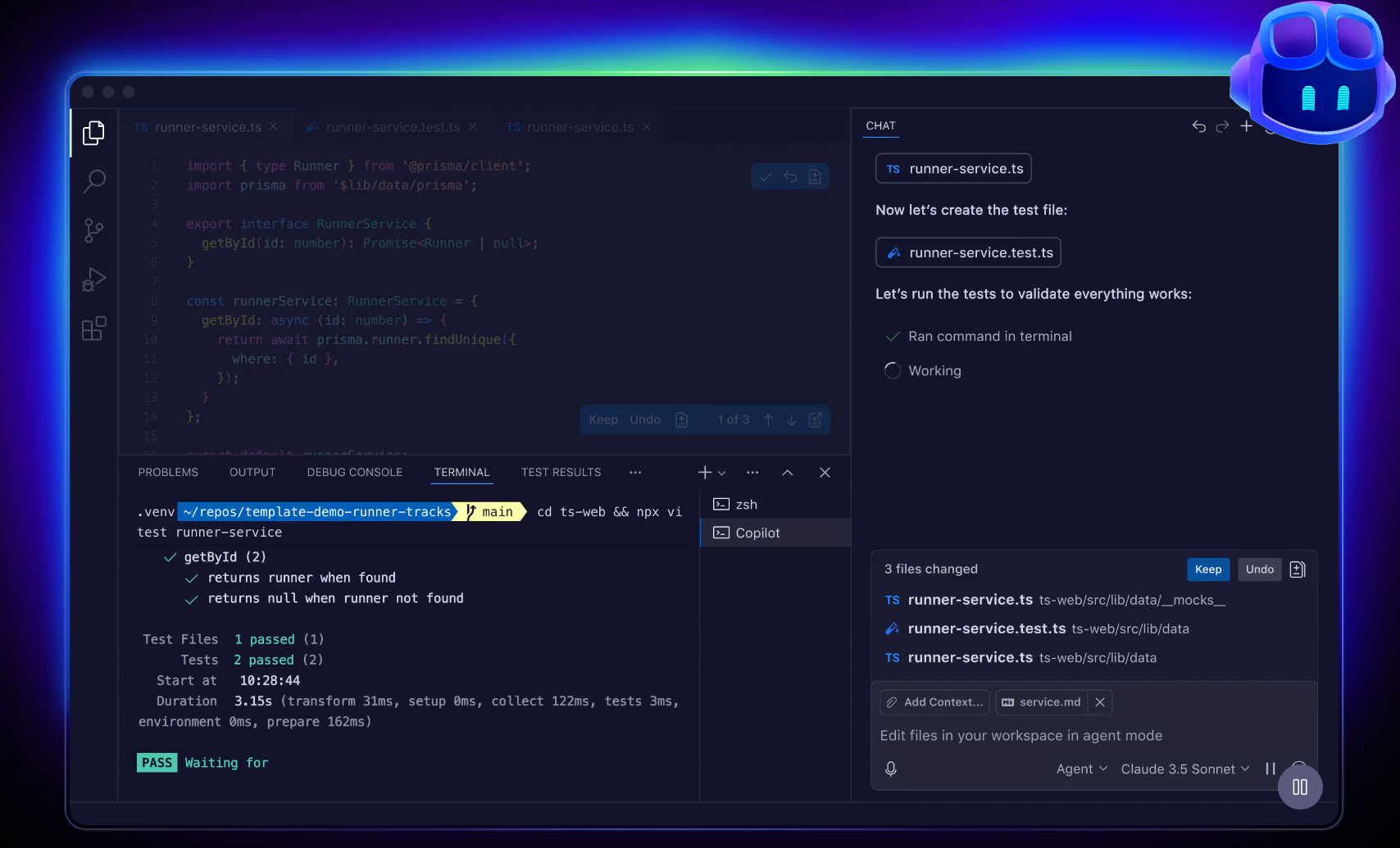Switch to the PROBLEMS panel tab
Screen dimensions: 1400x848
(168, 473)
